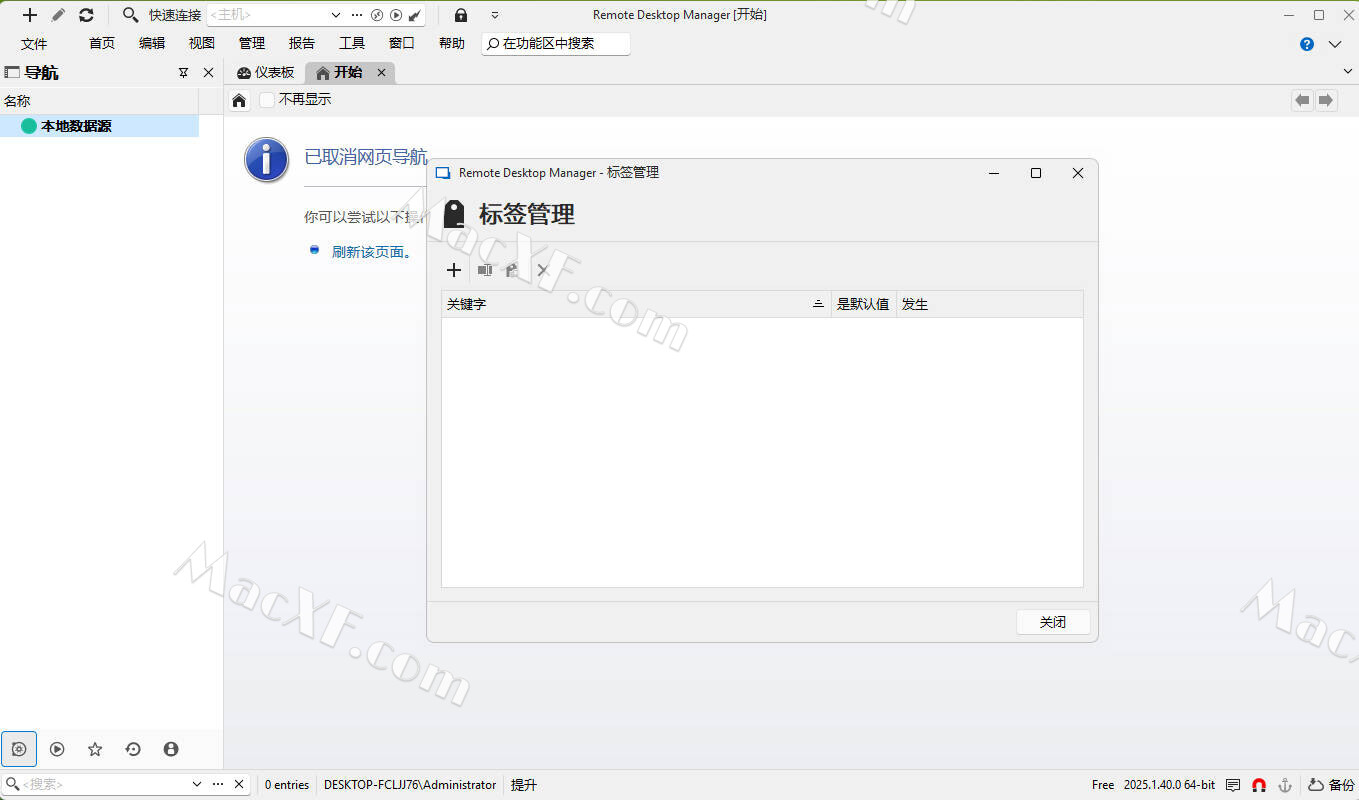Open the 帮助 ribbon tab
The width and height of the screenshot is (1359, 800).
click(452, 43)
